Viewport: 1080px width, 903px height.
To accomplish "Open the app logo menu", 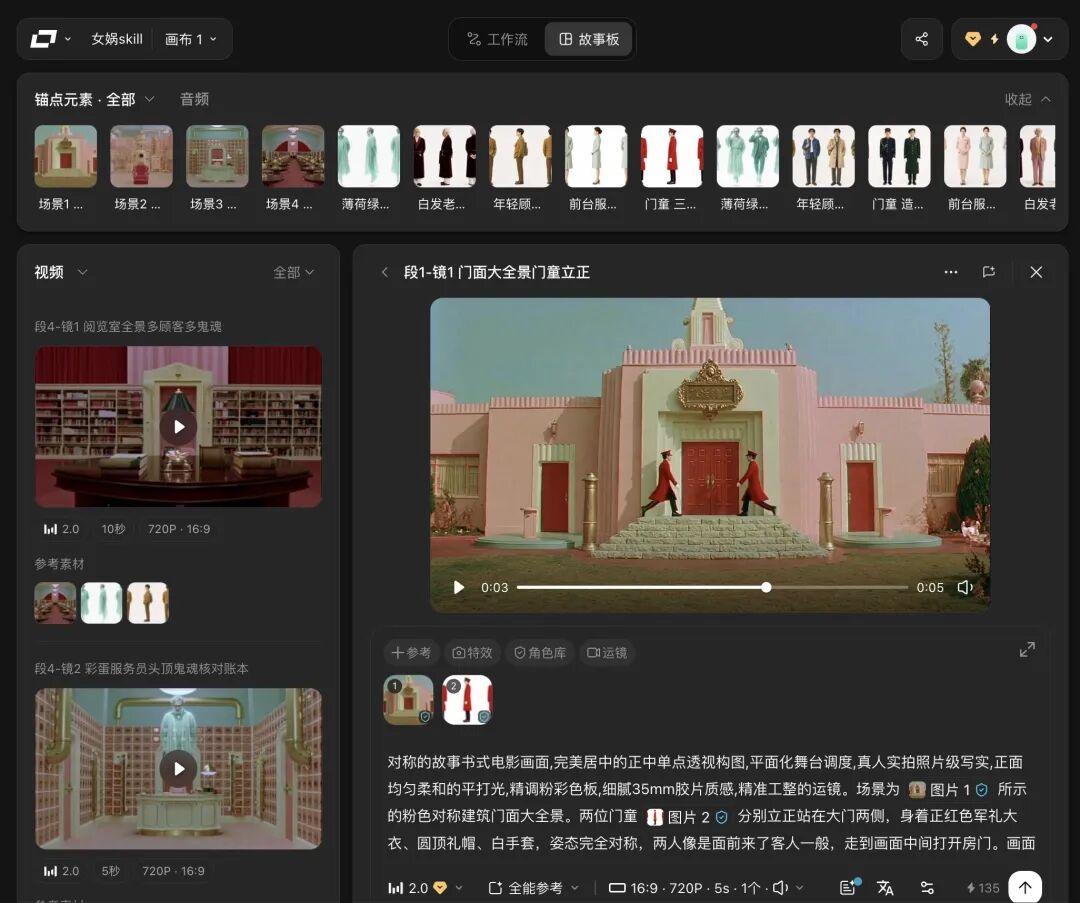I will pyautogui.click(x=50, y=39).
